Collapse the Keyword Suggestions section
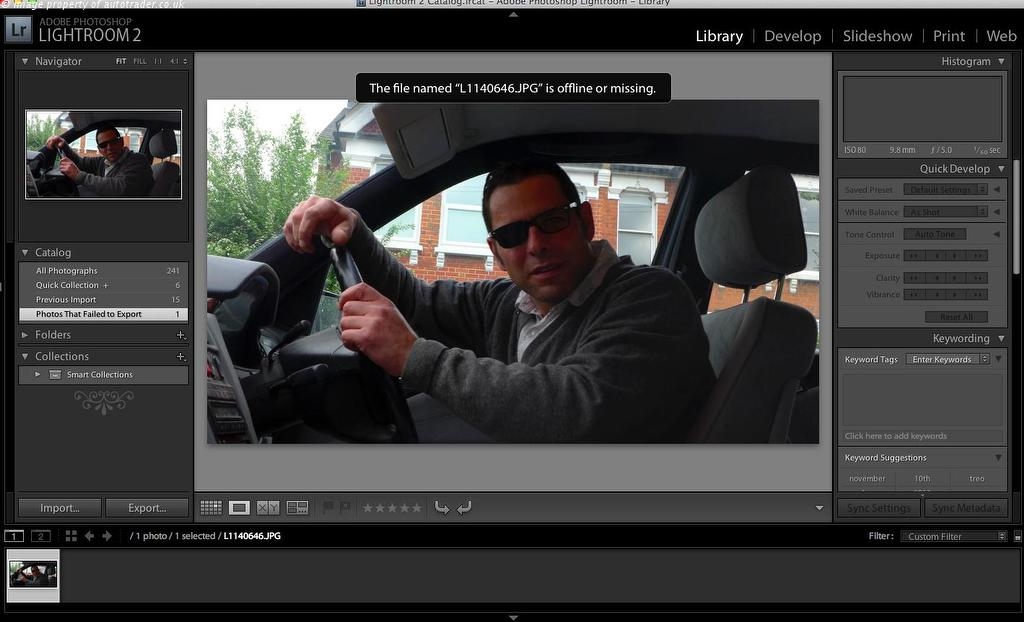This screenshot has width=1024, height=622. 998,457
